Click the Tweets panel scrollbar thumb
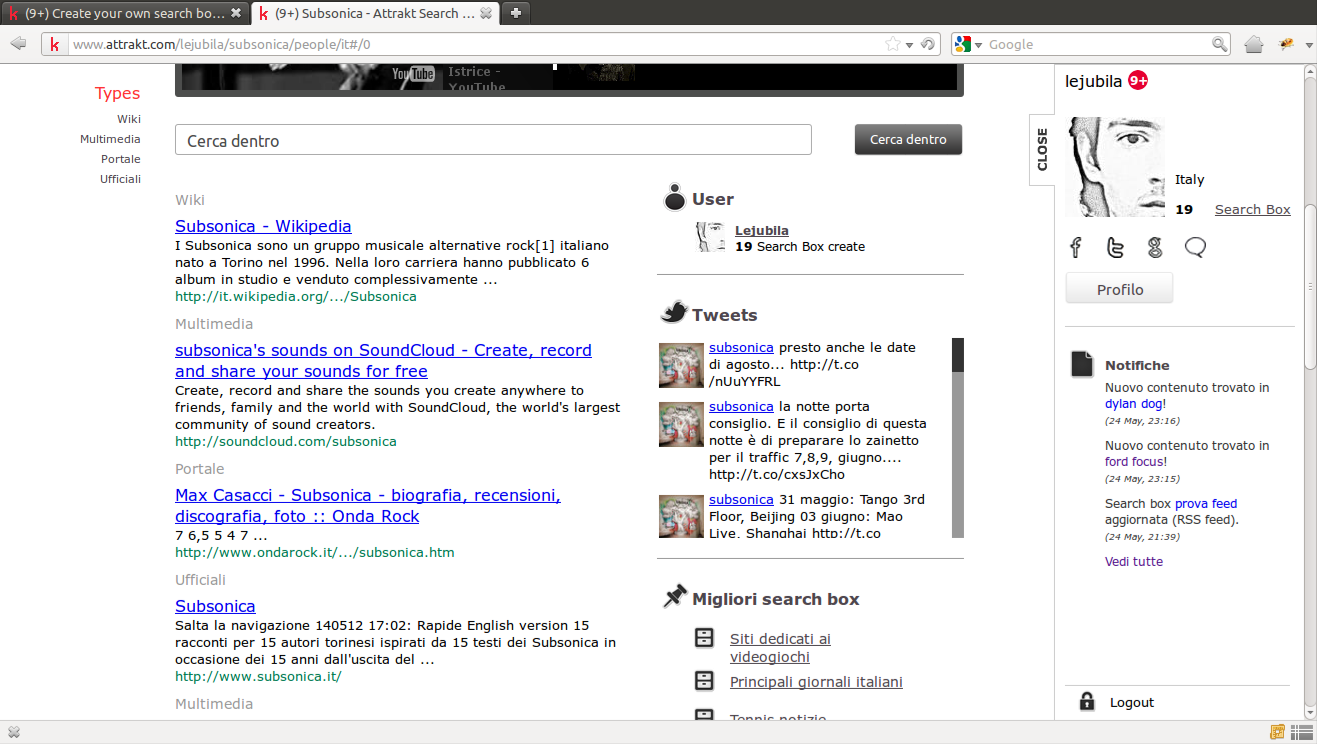The image size is (1317, 744). pos(958,355)
